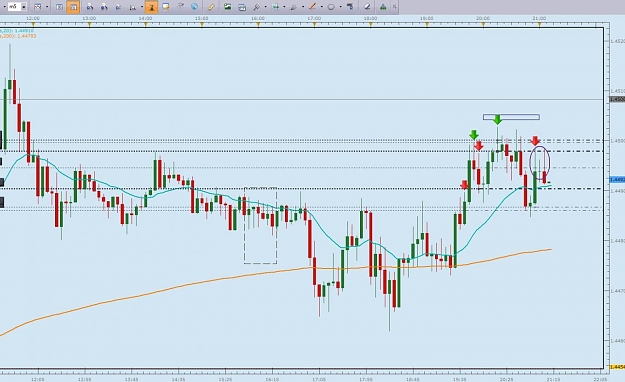
Task: Click the 12:00 time marker on top axis
Action: [x=33, y=18]
